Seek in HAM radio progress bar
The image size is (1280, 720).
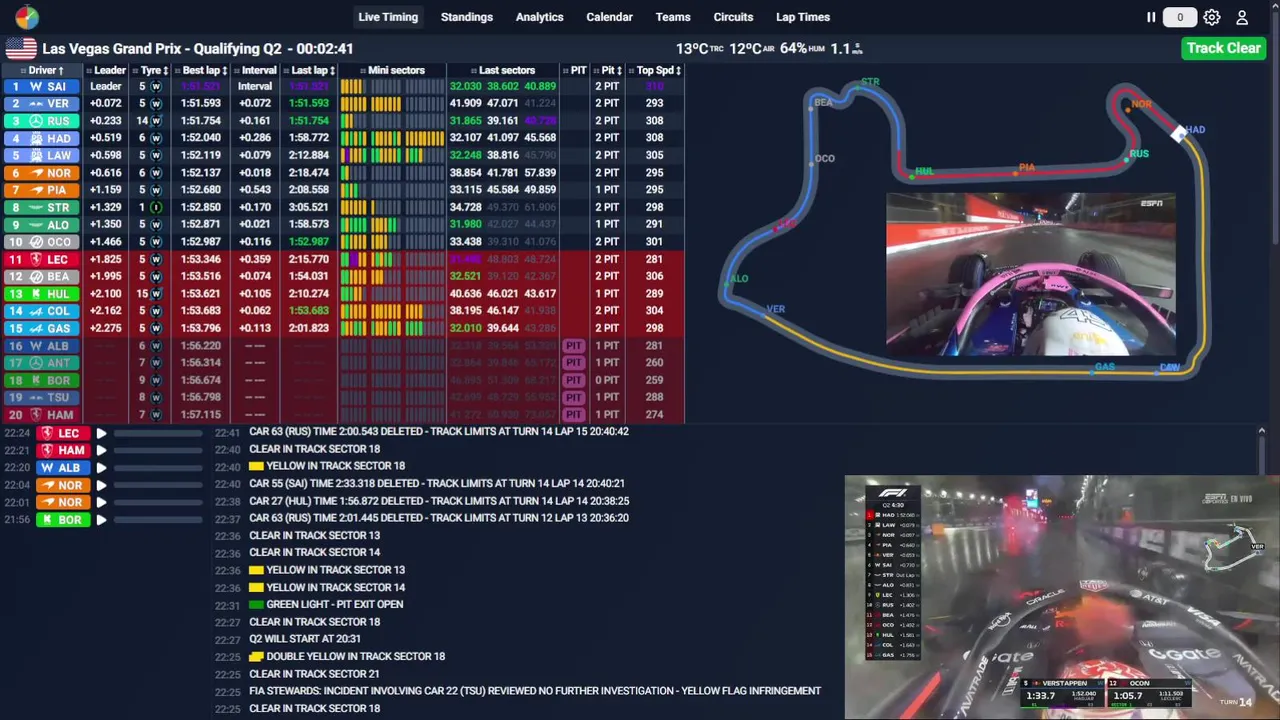157,450
